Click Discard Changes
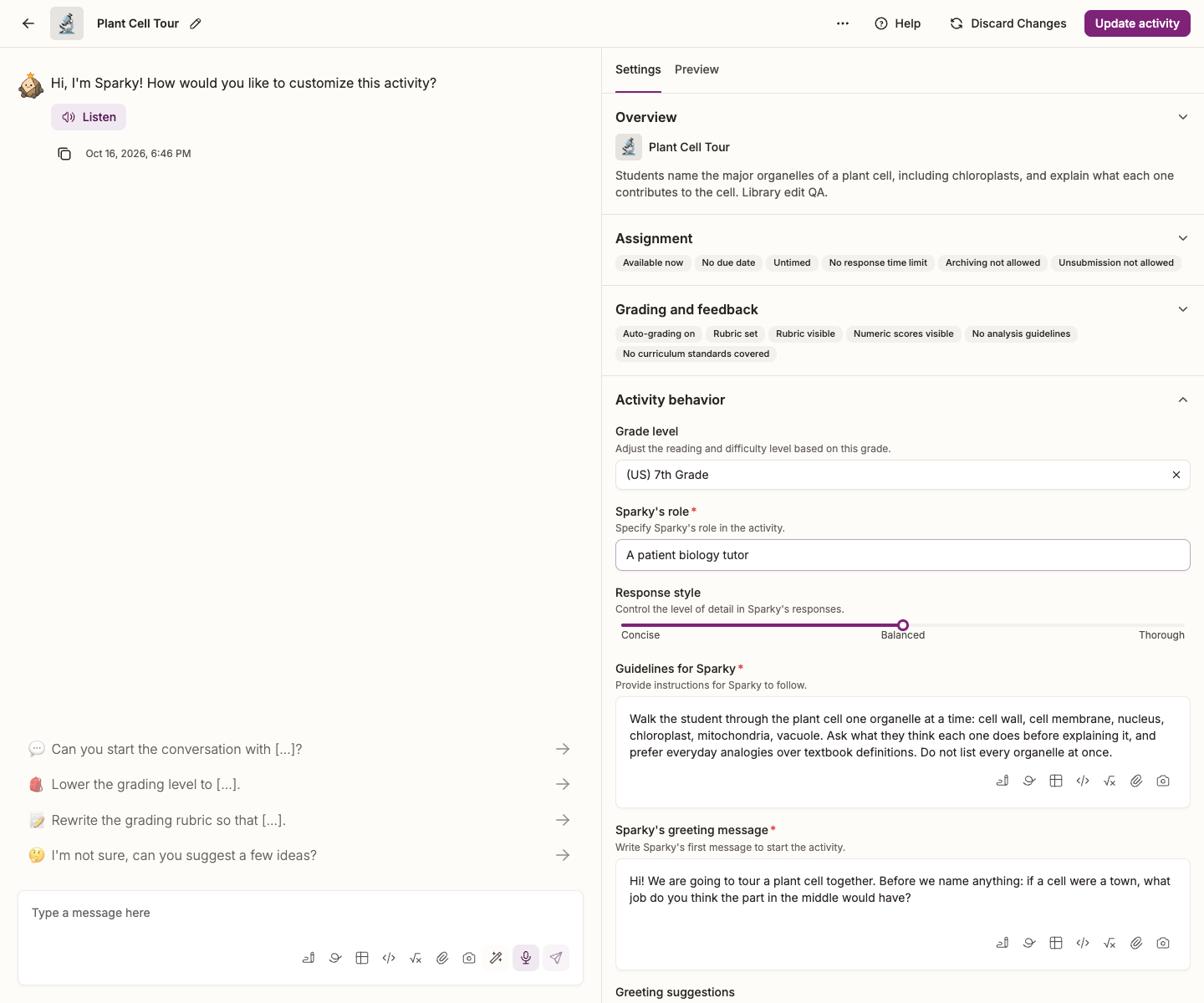Viewport: 1204px width, 1003px height. point(1008,23)
